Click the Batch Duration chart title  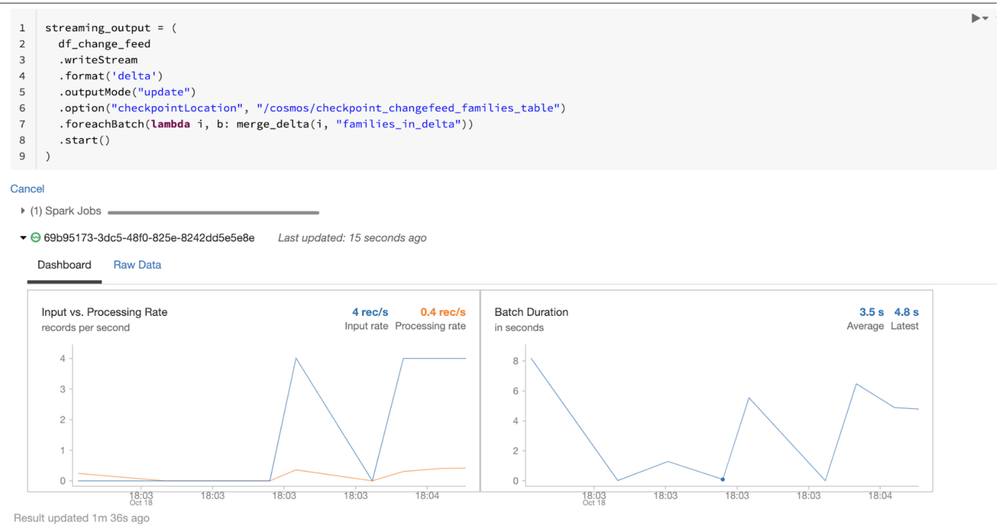coord(531,312)
